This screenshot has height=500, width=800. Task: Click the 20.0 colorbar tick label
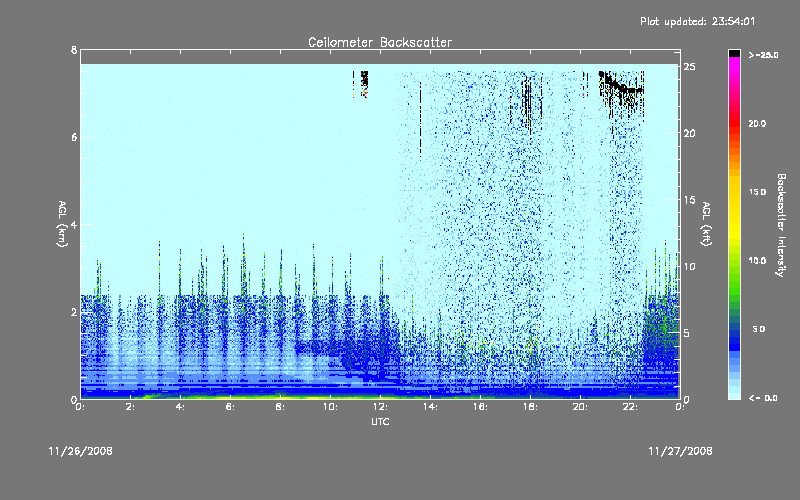[757, 123]
